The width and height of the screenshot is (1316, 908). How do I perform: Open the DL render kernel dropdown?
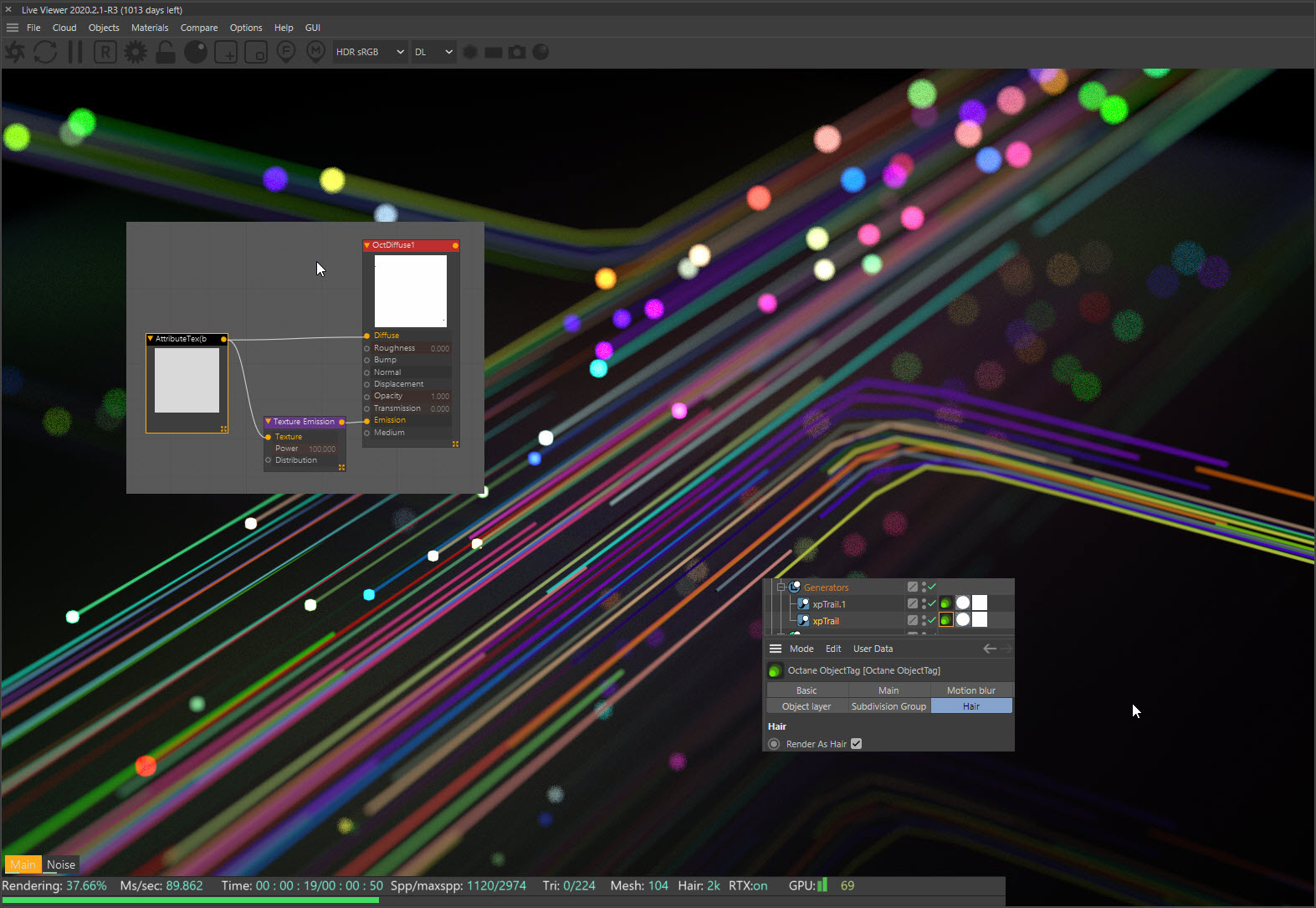(x=433, y=52)
